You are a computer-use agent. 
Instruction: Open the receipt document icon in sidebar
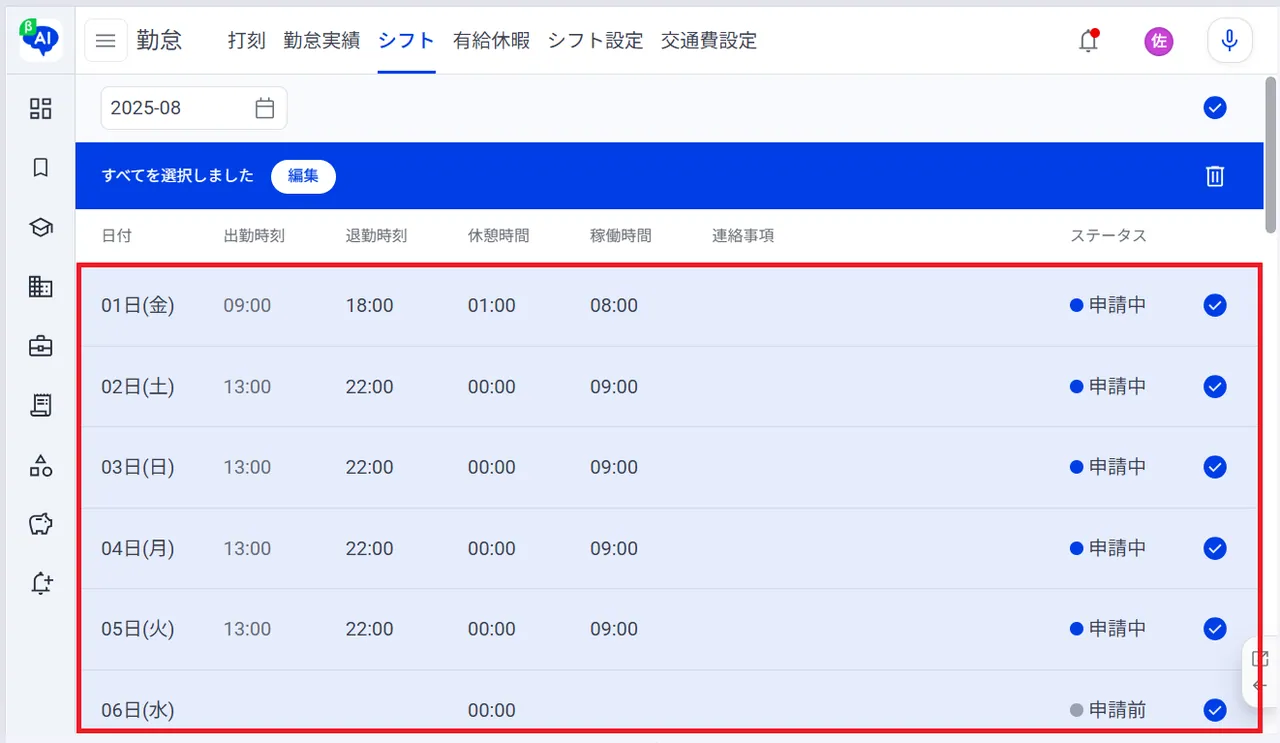pos(40,405)
